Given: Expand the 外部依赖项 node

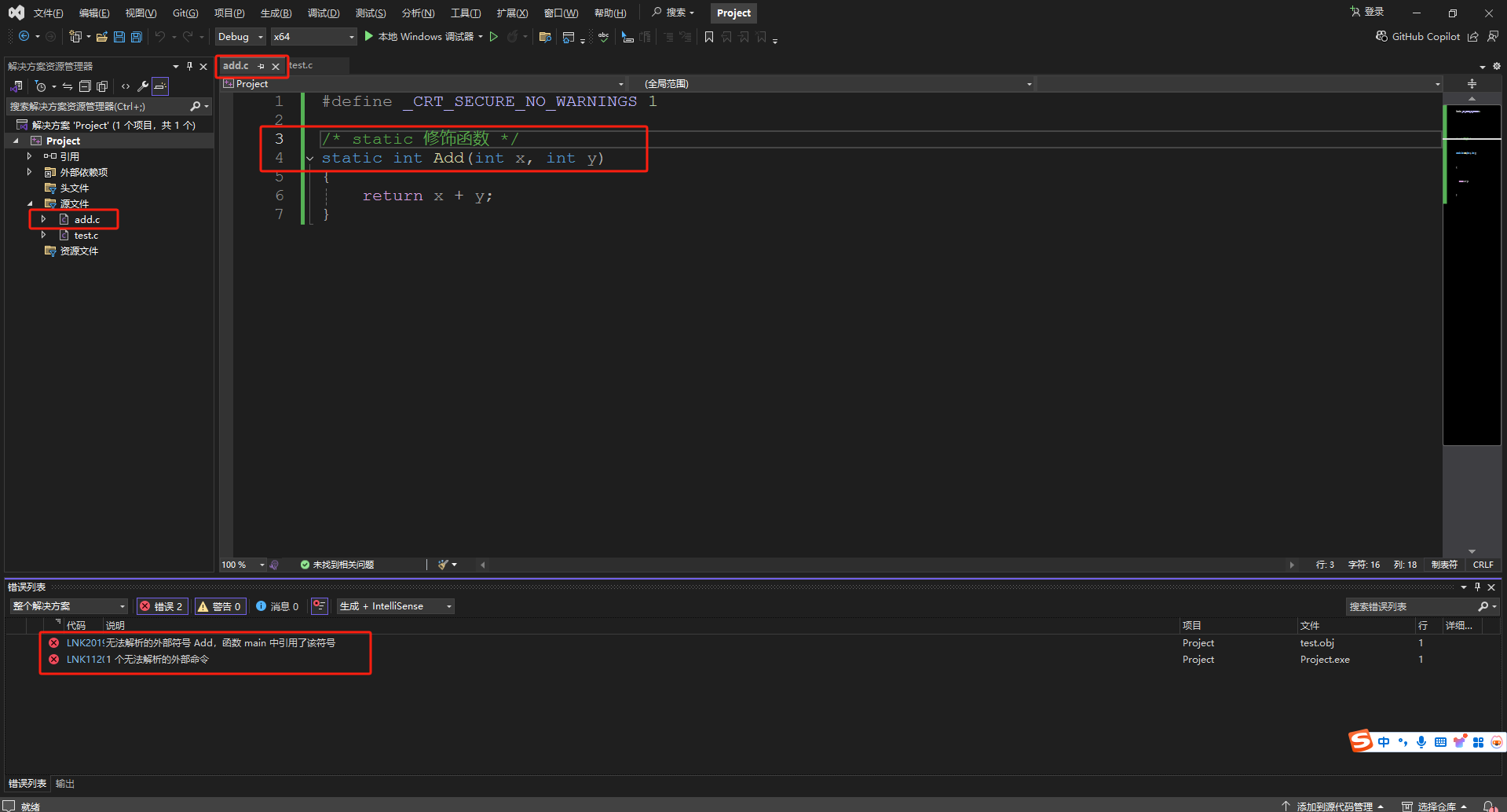Looking at the screenshot, I should click(x=30, y=172).
